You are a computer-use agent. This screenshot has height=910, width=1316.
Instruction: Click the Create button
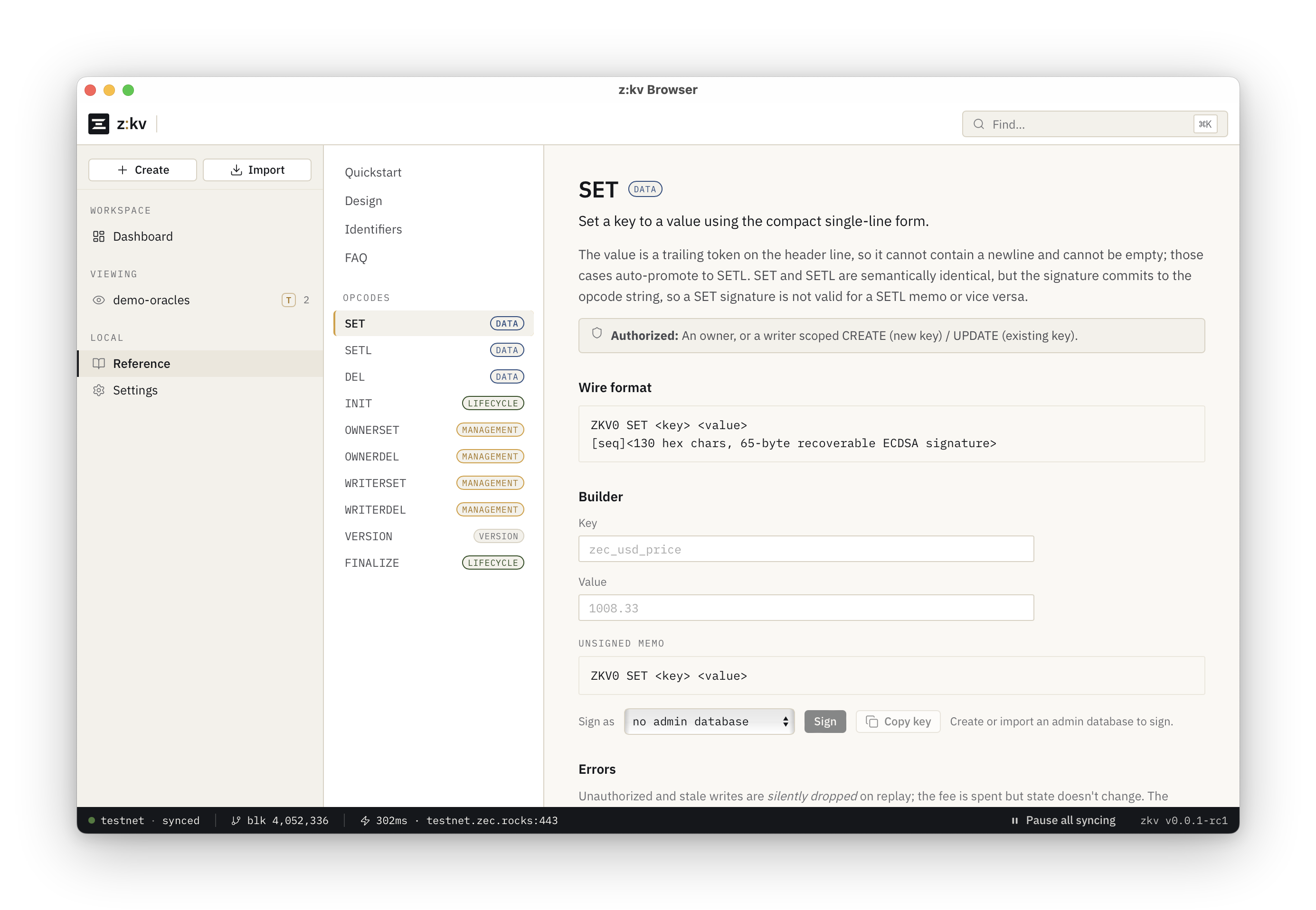coord(142,170)
